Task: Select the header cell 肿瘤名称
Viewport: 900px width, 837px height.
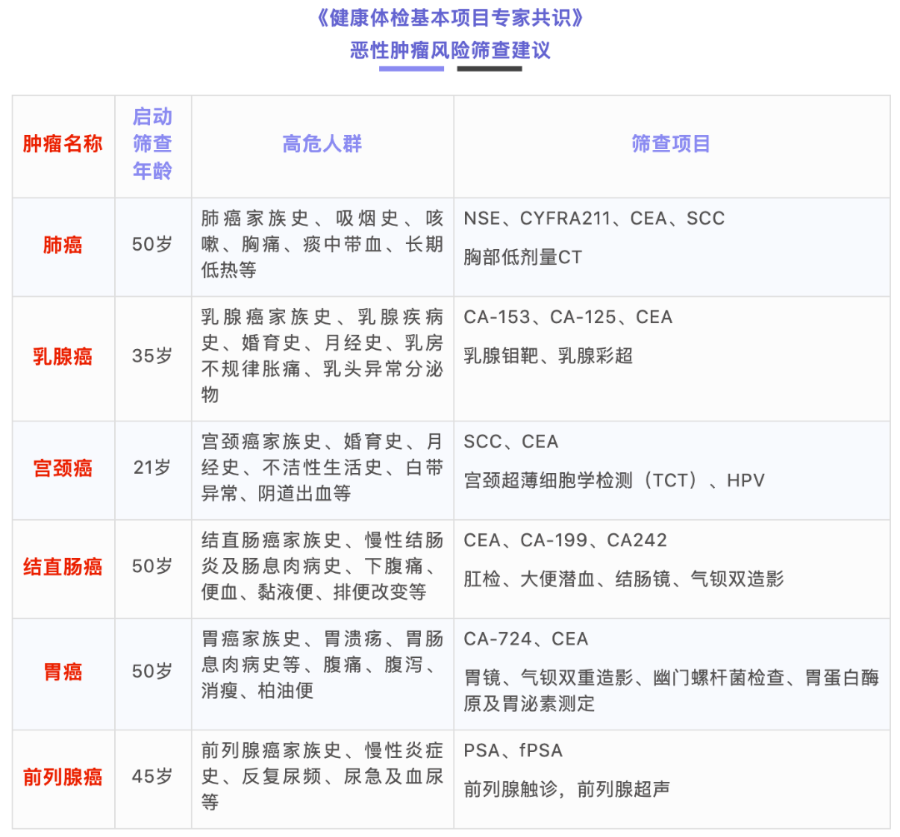Action: (63, 144)
